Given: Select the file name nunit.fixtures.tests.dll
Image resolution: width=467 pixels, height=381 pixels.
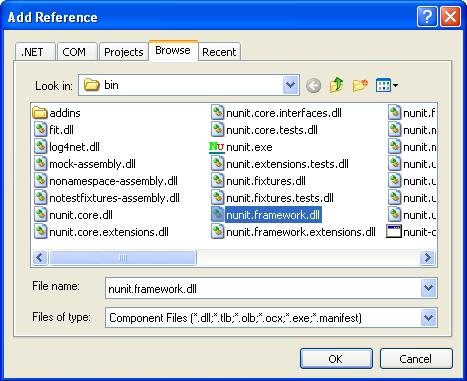Looking at the screenshot, I should tap(280, 198).
